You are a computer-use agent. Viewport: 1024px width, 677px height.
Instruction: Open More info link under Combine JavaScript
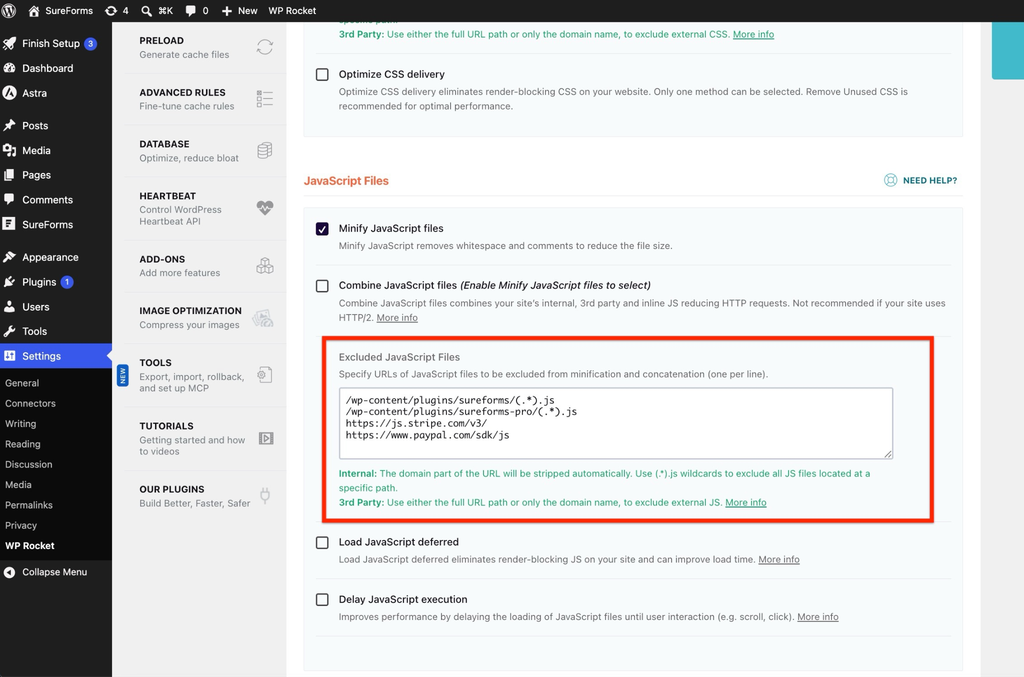click(x=397, y=317)
